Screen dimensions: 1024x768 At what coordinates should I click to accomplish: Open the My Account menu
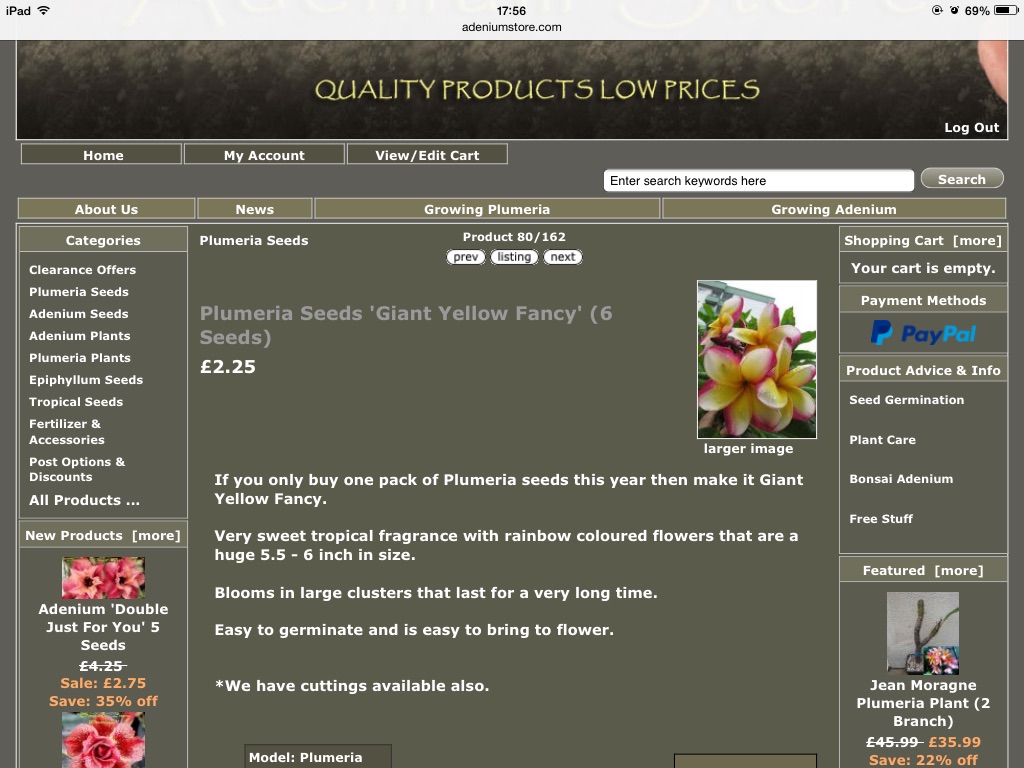click(264, 155)
